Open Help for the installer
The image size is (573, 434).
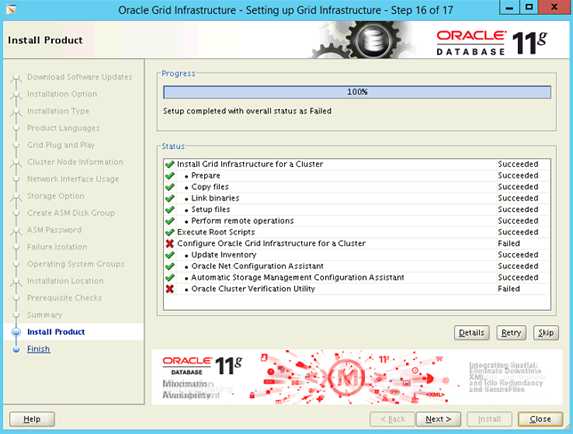pyautogui.click(x=32, y=419)
